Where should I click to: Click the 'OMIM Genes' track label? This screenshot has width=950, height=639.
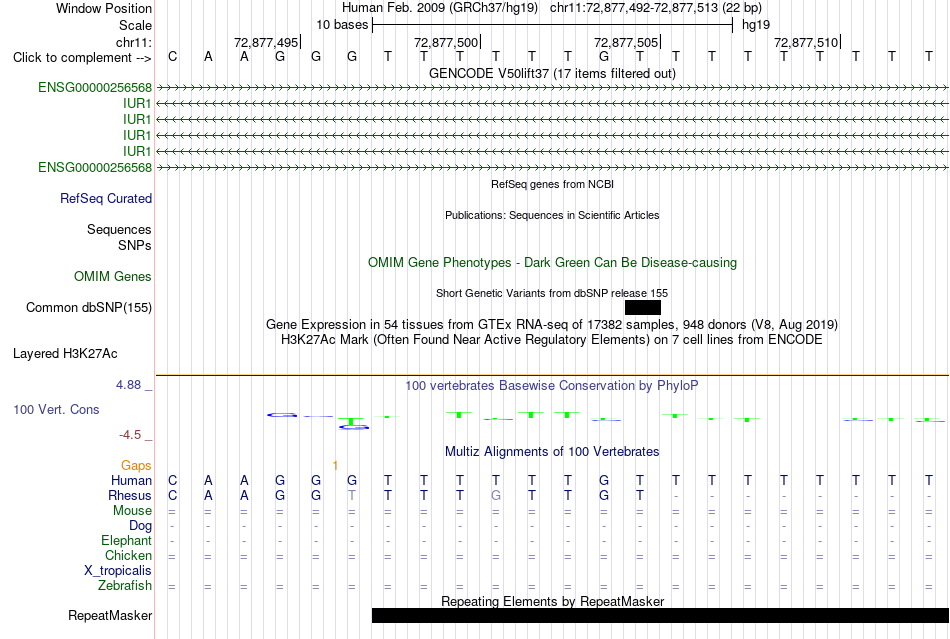[113, 277]
